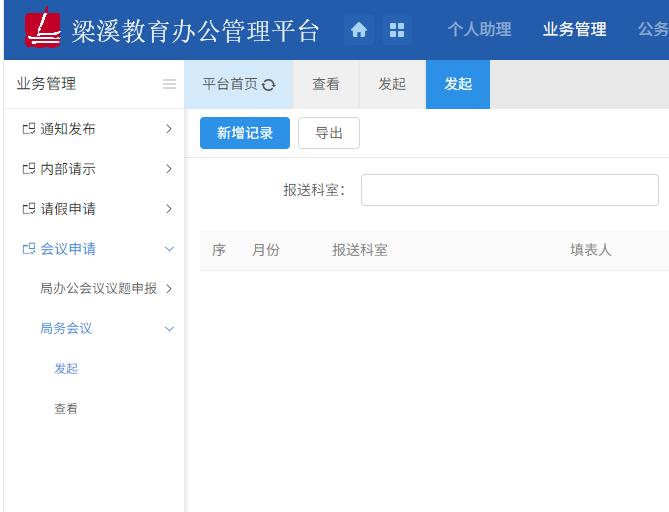This screenshot has height=512, width=669.
Task: Click the 会议申请 menu icon
Action: 29,249
